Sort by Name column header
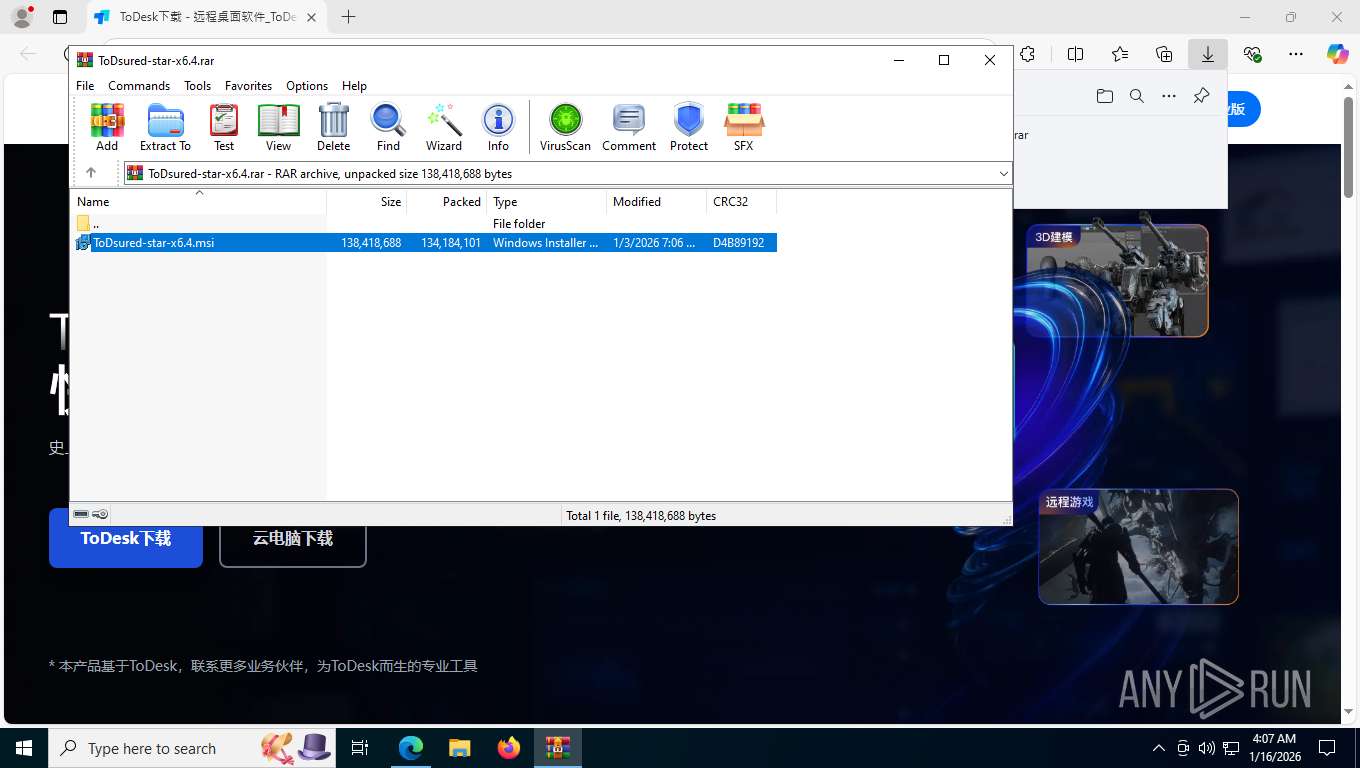The image size is (1360, 768). click(x=198, y=201)
